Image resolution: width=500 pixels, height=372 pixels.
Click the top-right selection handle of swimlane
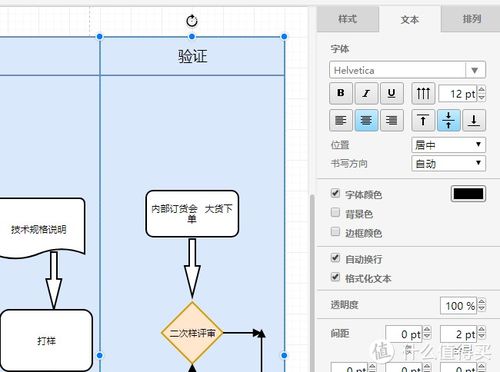284,37
